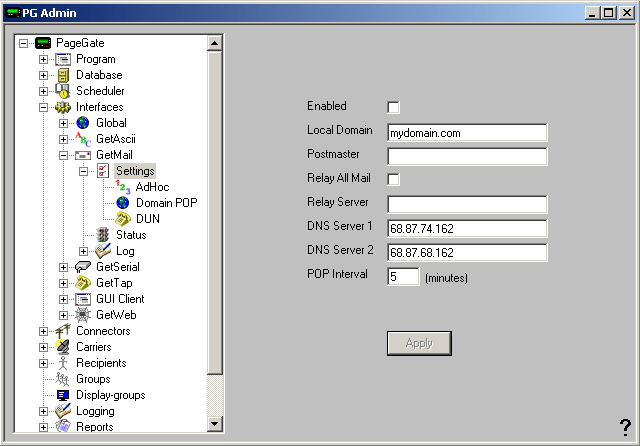Minimize the PG Admin window
The width and height of the screenshot is (640, 446).
(593, 13)
